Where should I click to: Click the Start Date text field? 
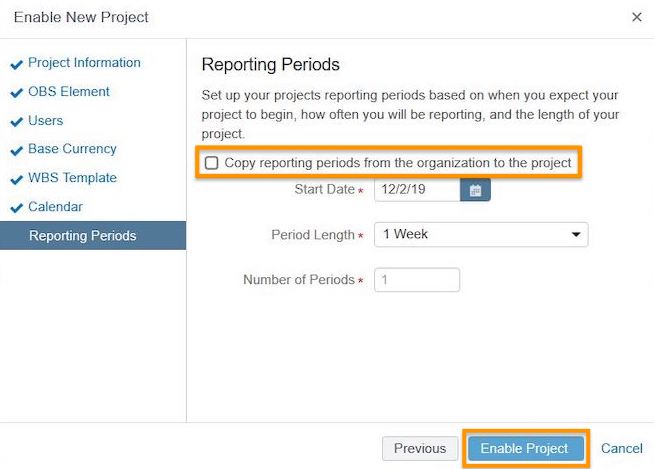[417, 190]
